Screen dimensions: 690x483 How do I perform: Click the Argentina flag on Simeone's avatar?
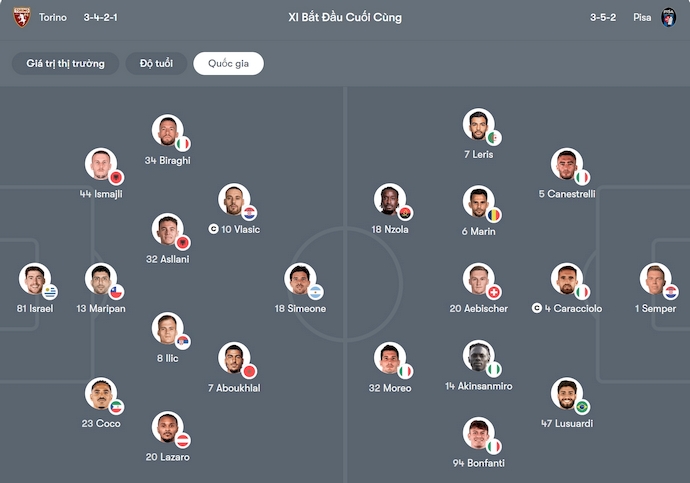(315, 292)
